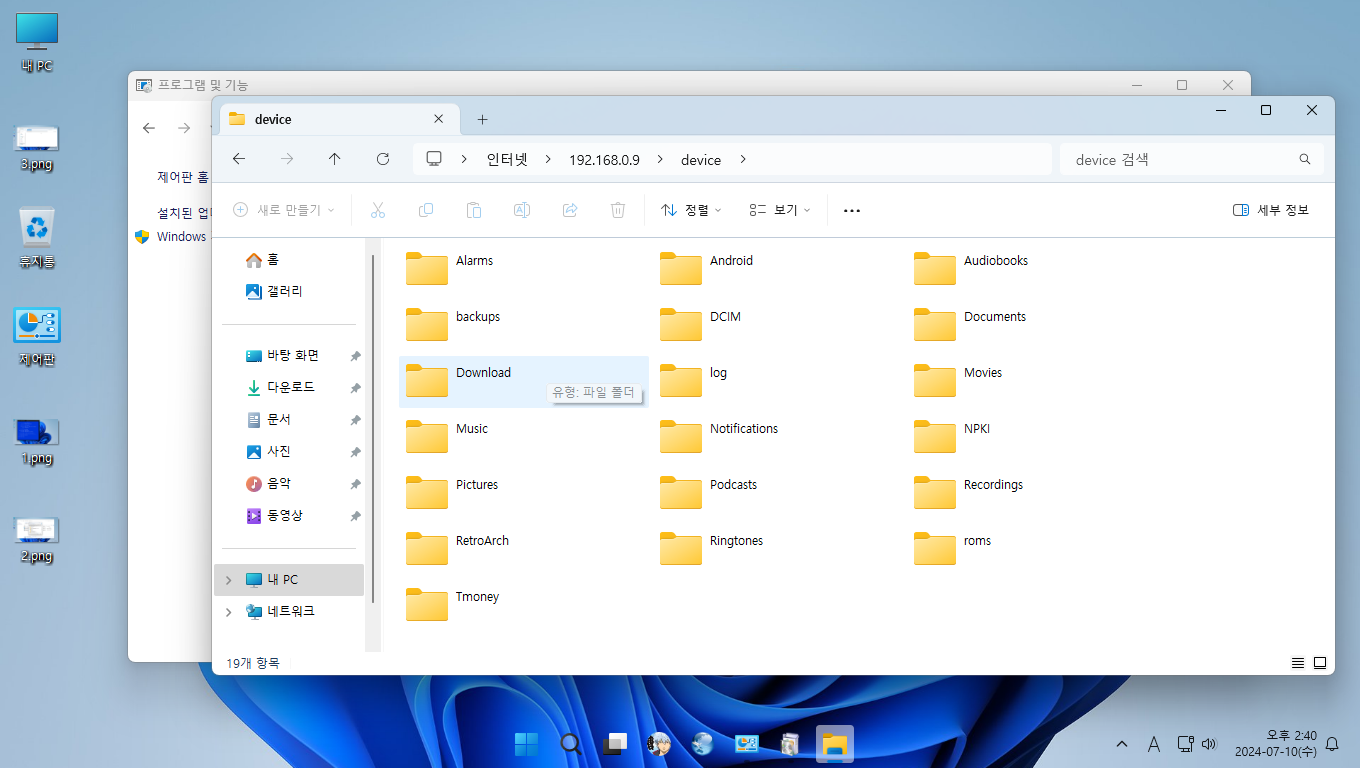Open 다운로드 in quick access

point(290,388)
